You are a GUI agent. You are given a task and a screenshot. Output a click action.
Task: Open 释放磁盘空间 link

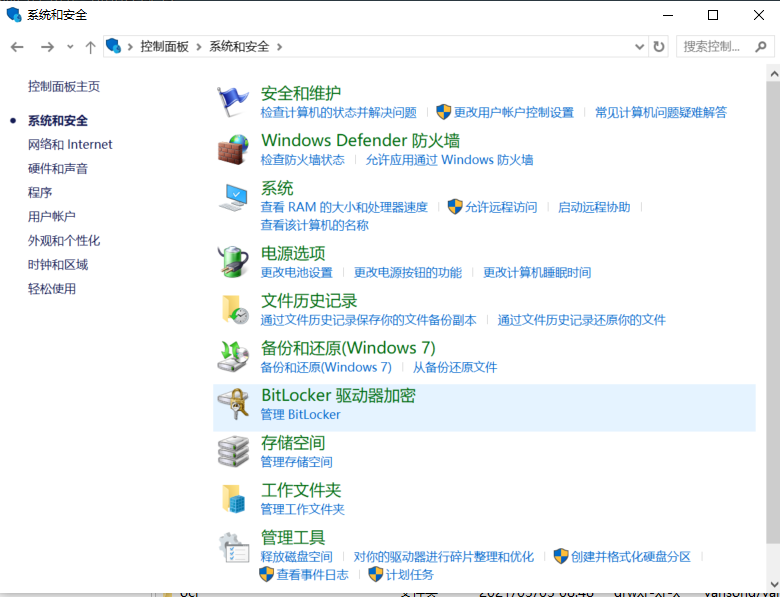(x=296, y=557)
